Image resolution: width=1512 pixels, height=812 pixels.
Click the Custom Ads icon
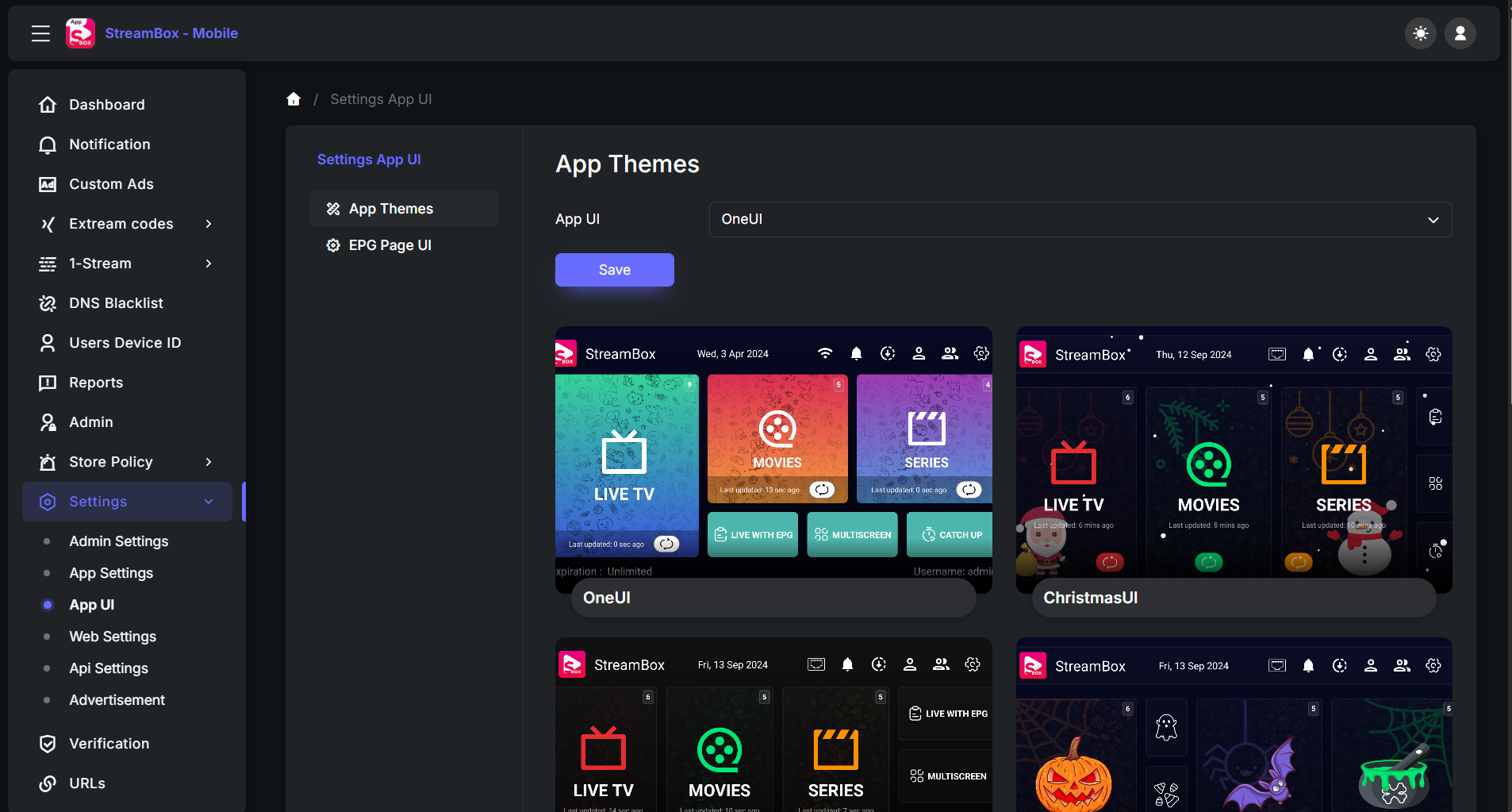pos(48,184)
